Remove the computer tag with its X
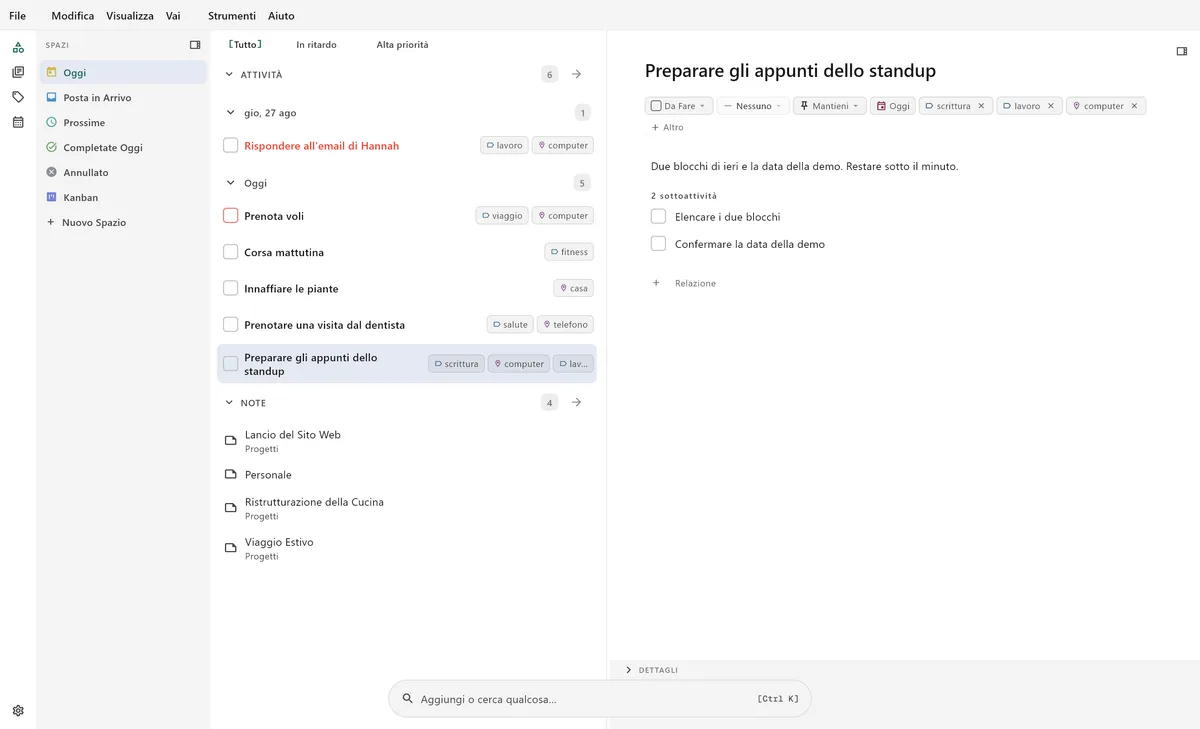The image size is (1200, 729). coord(1134,106)
